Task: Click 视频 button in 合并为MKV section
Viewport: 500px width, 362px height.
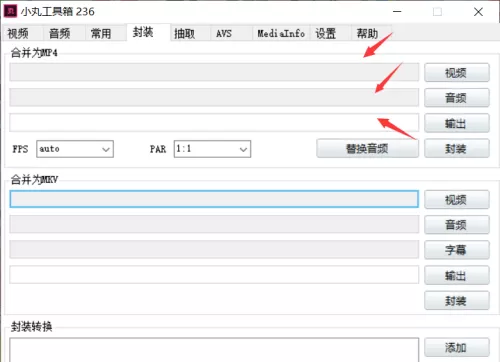Action: tap(457, 199)
